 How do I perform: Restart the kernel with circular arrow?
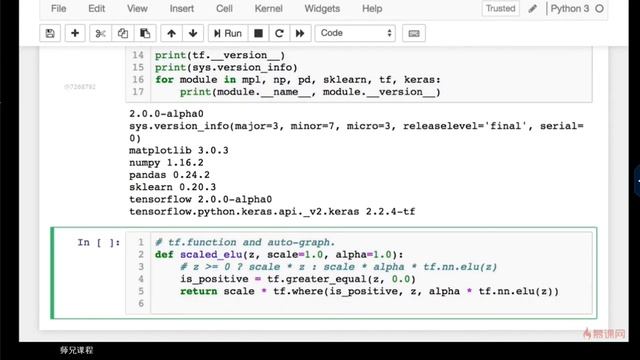coord(279,33)
